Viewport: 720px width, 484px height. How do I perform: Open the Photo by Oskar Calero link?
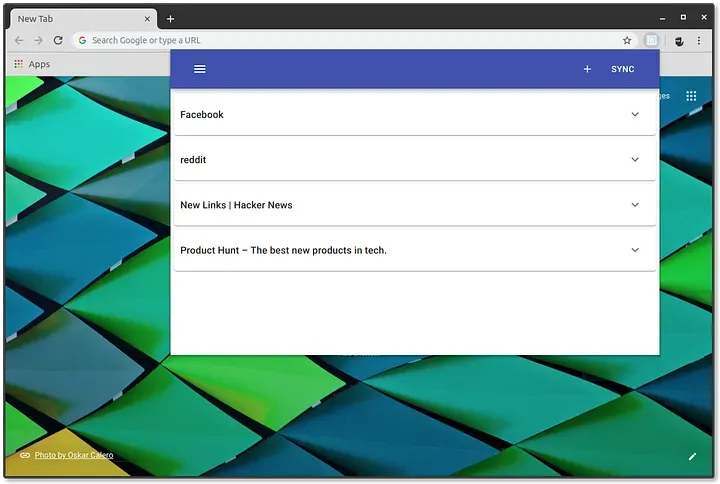point(74,455)
